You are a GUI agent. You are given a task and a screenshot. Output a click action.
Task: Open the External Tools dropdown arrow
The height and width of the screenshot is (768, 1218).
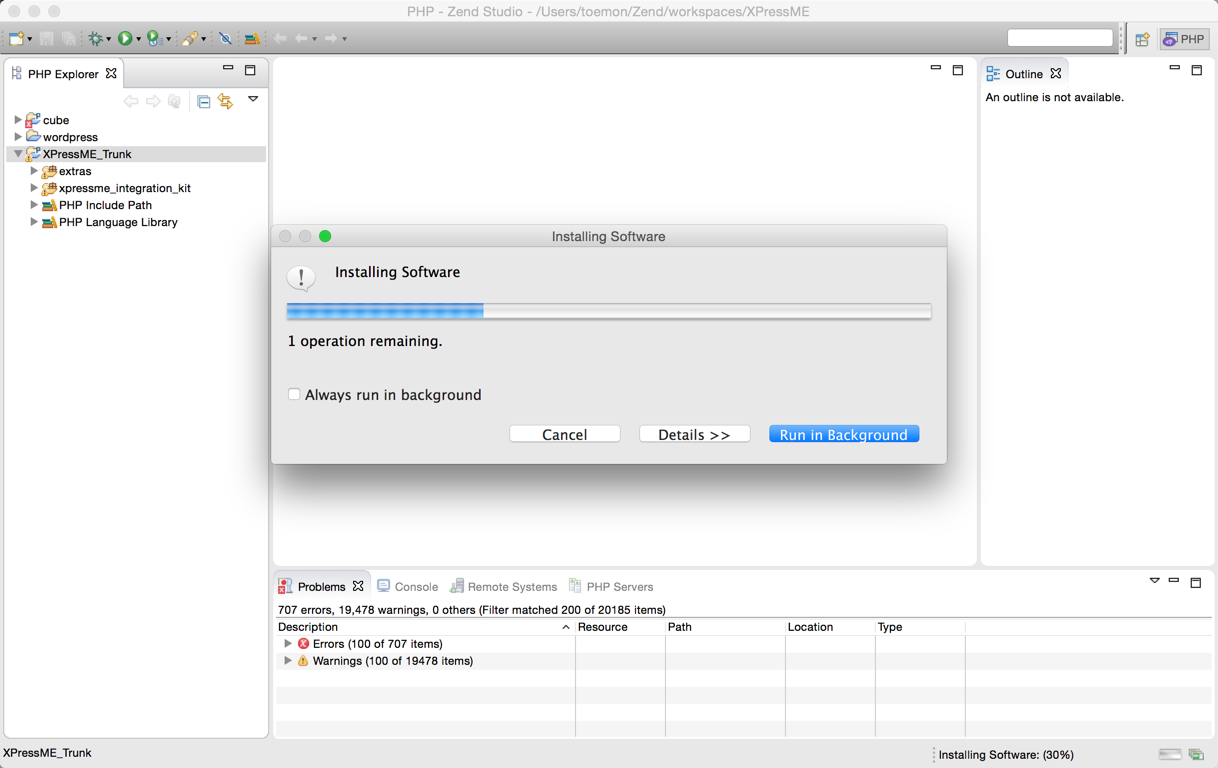coord(203,40)
